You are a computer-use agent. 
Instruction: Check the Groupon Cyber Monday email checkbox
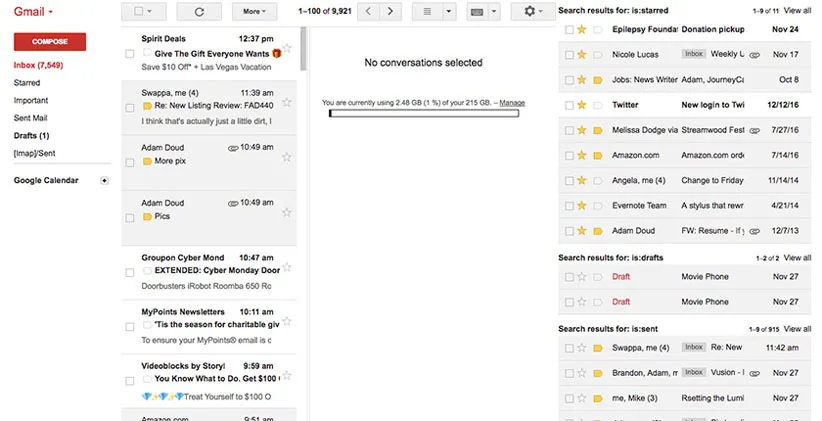coord(130,272)
